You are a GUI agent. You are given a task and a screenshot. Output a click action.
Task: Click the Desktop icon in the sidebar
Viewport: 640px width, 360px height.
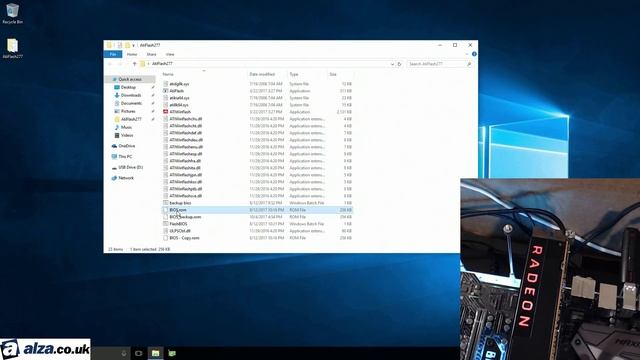tap(117, 87)
